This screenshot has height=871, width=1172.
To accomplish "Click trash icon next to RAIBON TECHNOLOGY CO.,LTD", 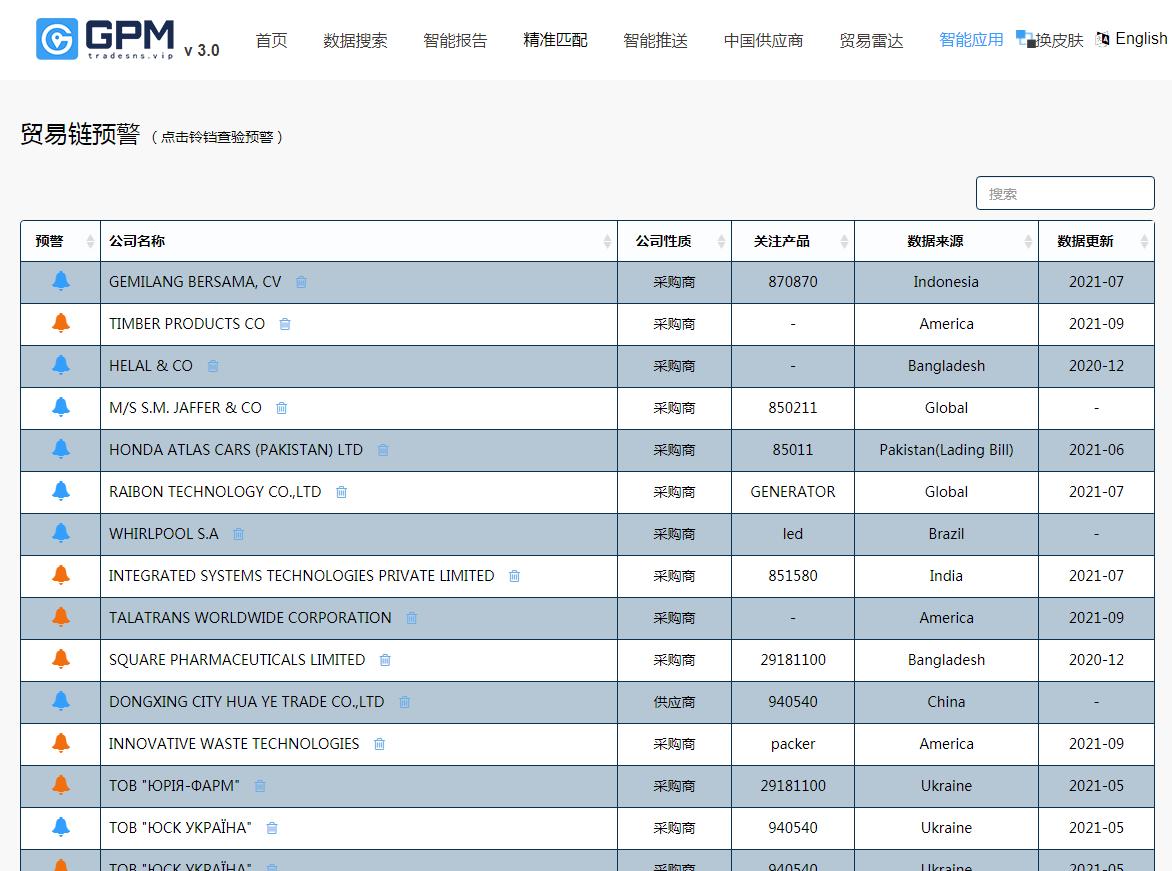I will pyautogui.click(x=342, y=491).
